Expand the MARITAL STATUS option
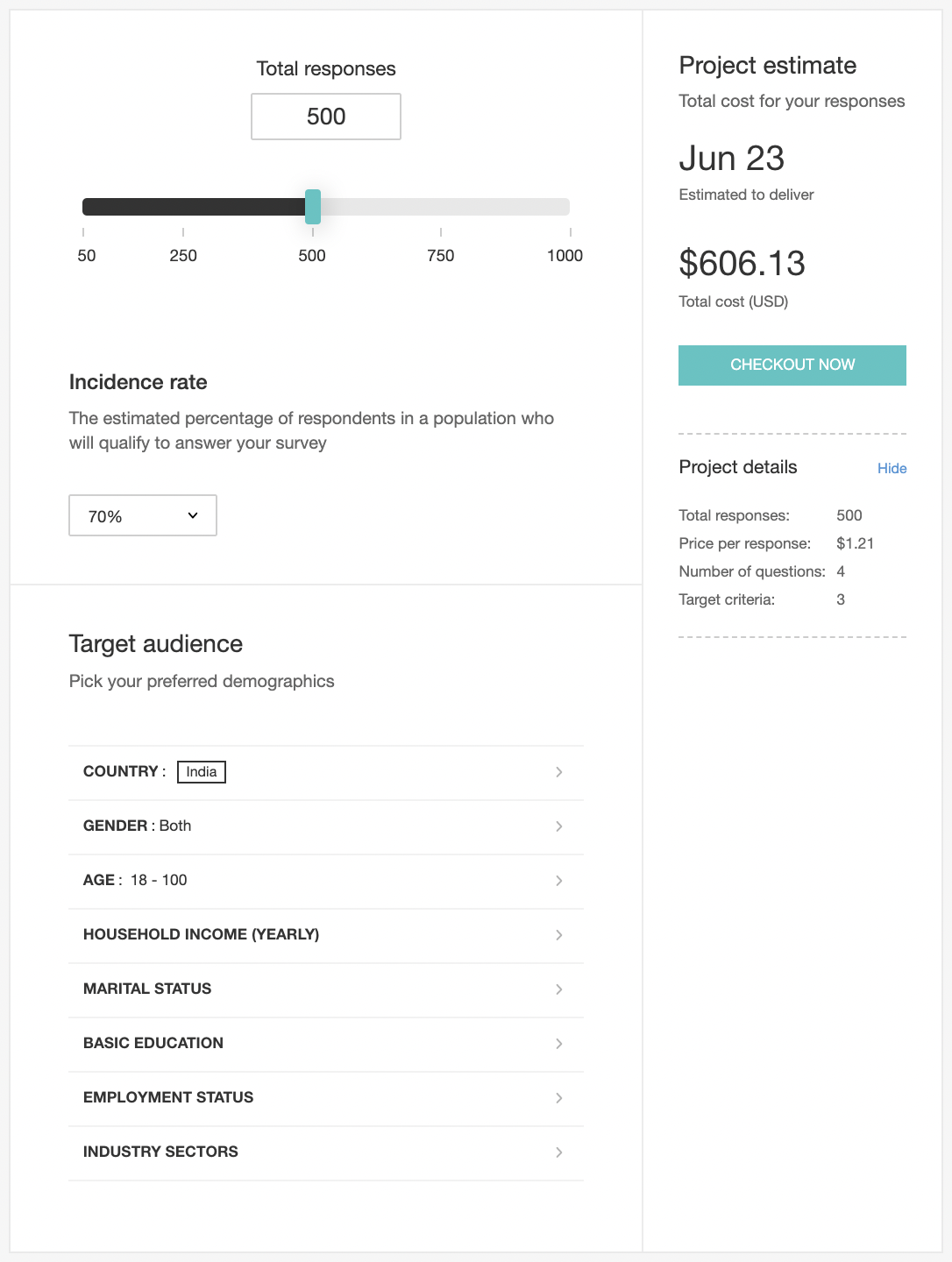 click(x=147, y=989)
